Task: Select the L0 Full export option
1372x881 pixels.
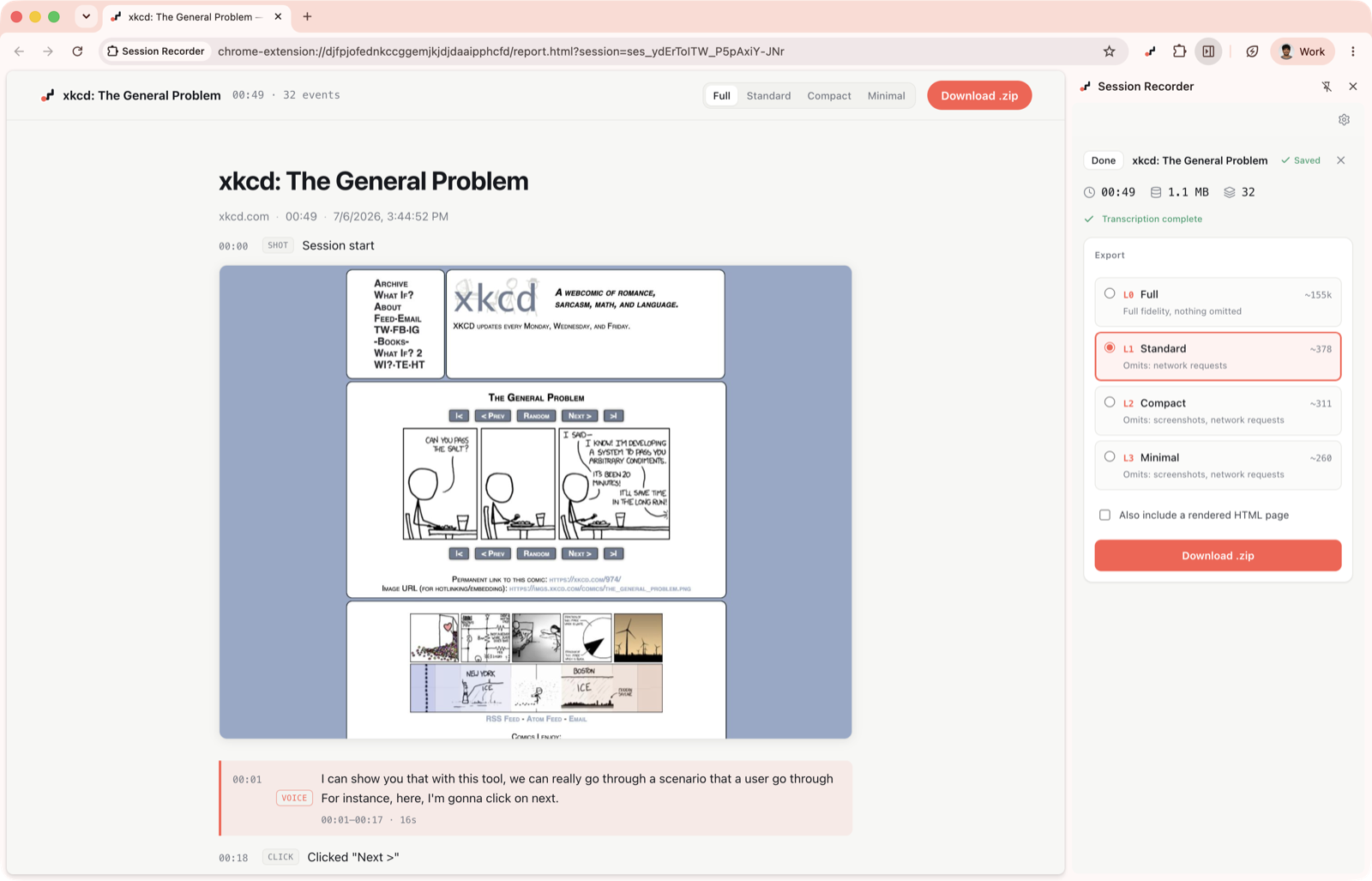Action: pyautogui.click(x=1218, y=302)
